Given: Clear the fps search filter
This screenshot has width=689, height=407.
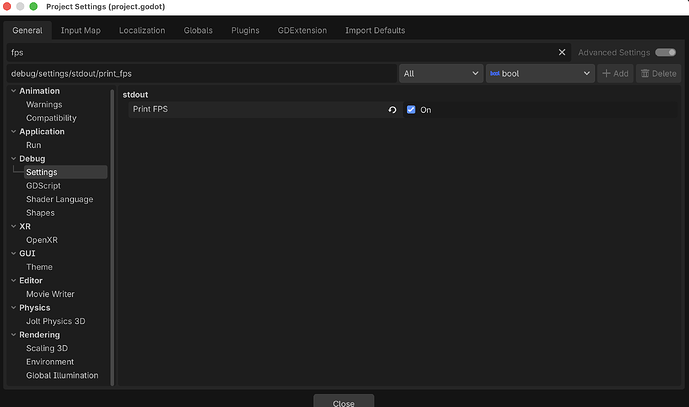Looking at the screenshot, I should [562, 52].
